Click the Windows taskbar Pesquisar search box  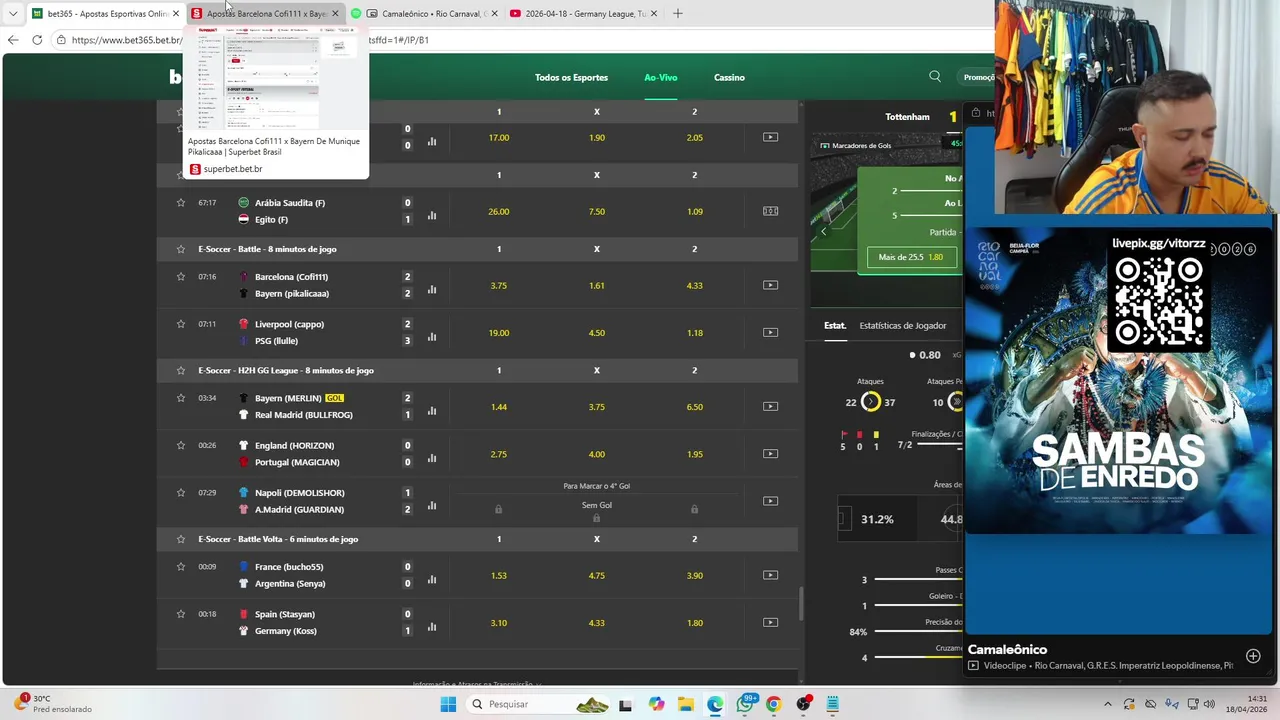pos(538,704)
